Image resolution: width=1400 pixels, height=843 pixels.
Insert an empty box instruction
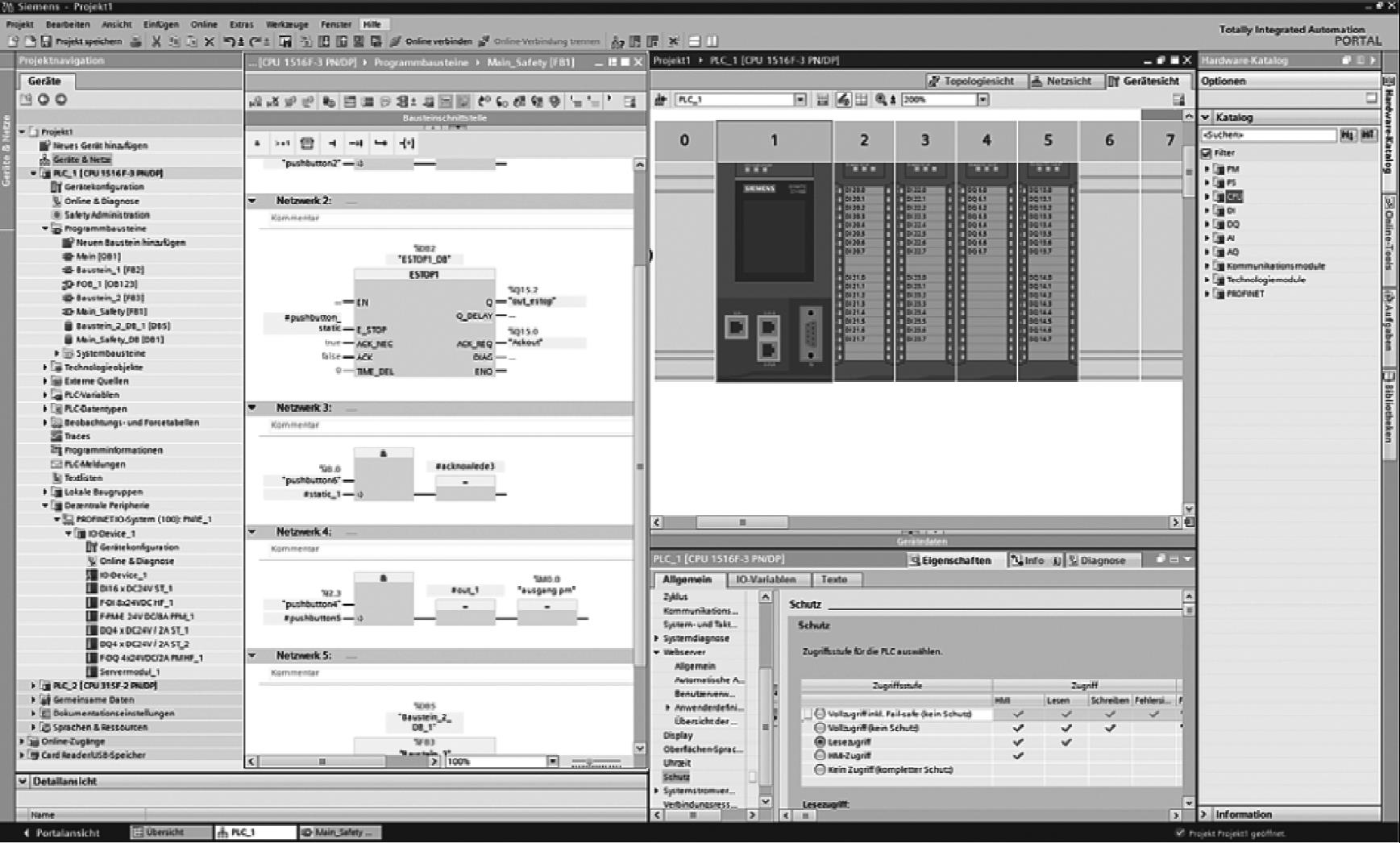point(307,143)
